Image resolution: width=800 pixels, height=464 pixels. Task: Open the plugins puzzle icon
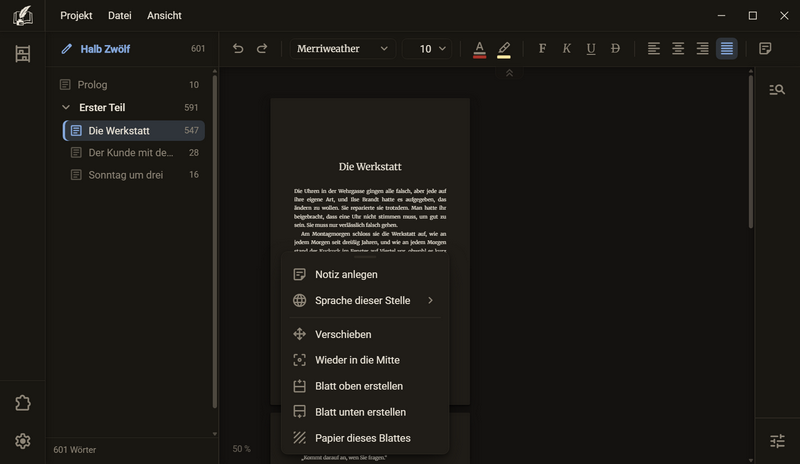coord(22,403)
